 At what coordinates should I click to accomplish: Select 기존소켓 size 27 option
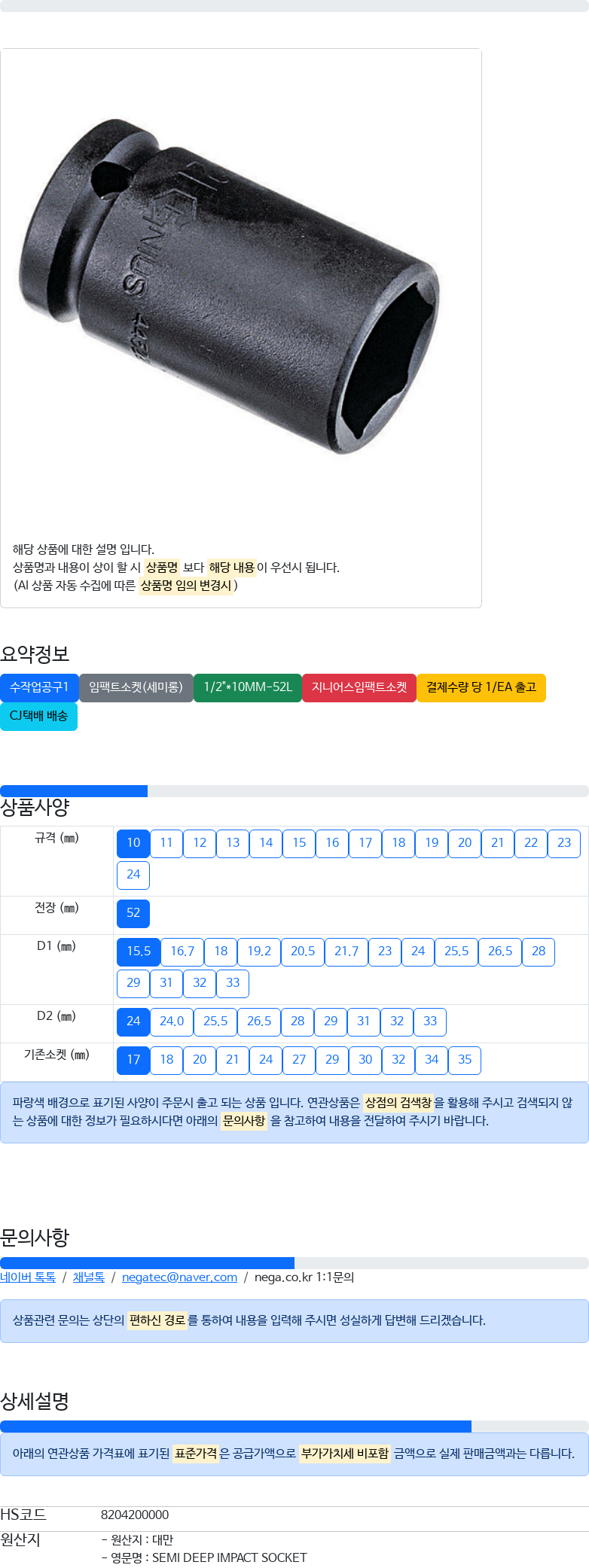tap(299, 1060)
